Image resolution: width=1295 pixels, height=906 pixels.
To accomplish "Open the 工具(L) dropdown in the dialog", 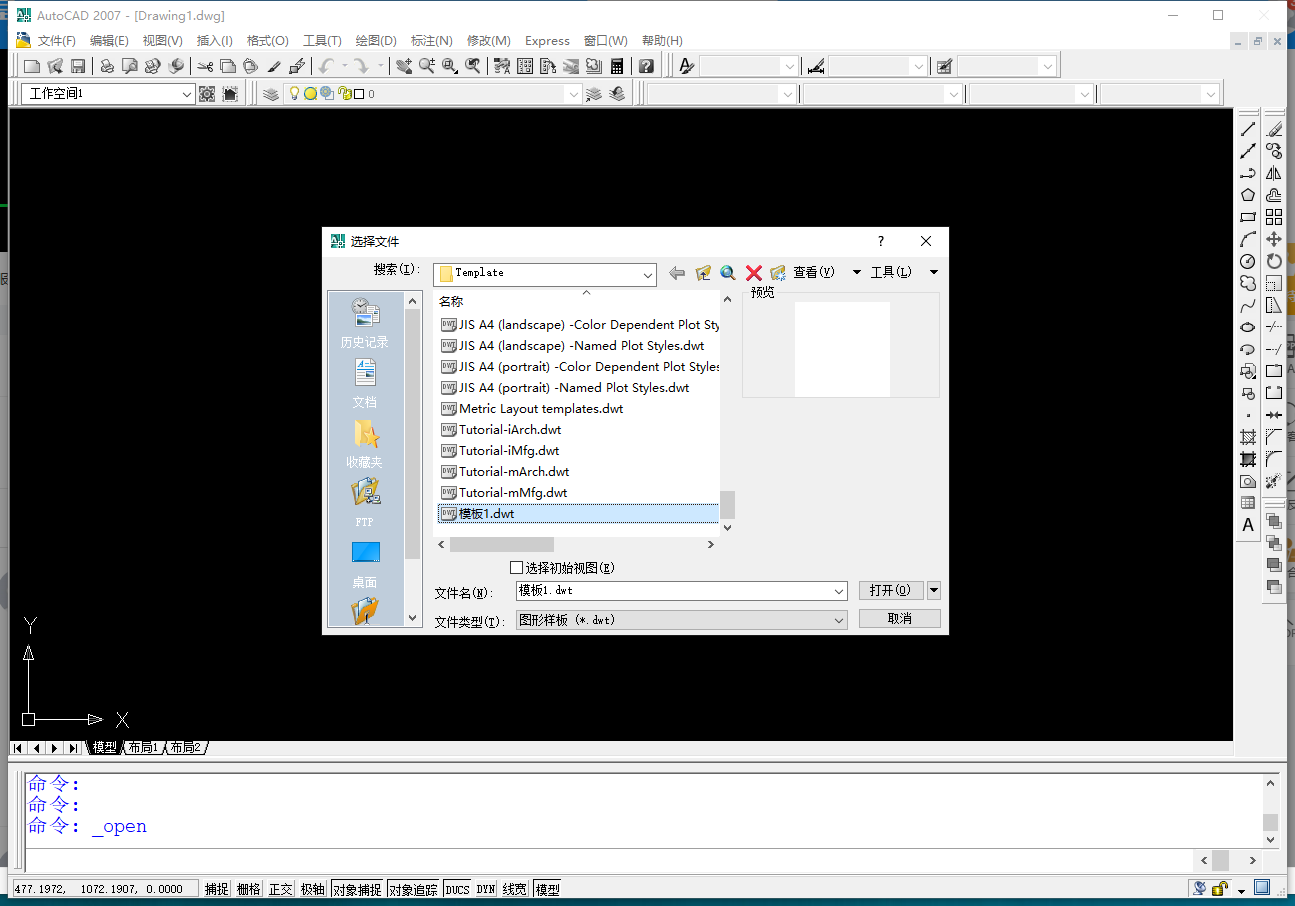I will (x=934, y=272).
